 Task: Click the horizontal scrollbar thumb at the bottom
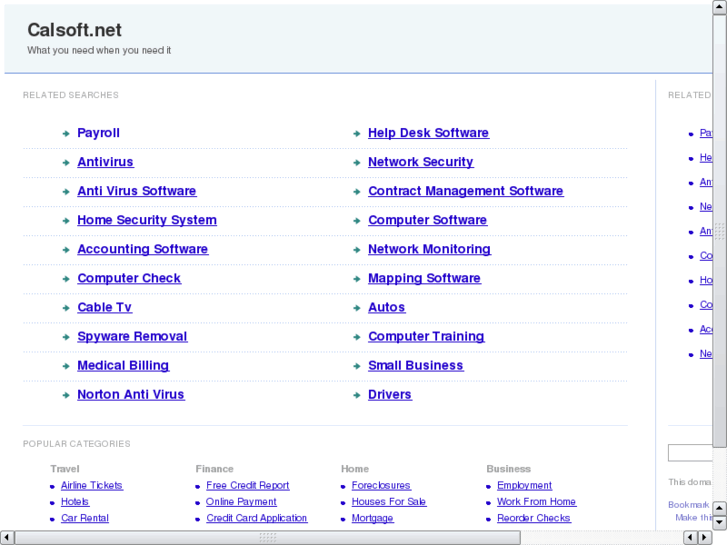click(x=267, y=537)
